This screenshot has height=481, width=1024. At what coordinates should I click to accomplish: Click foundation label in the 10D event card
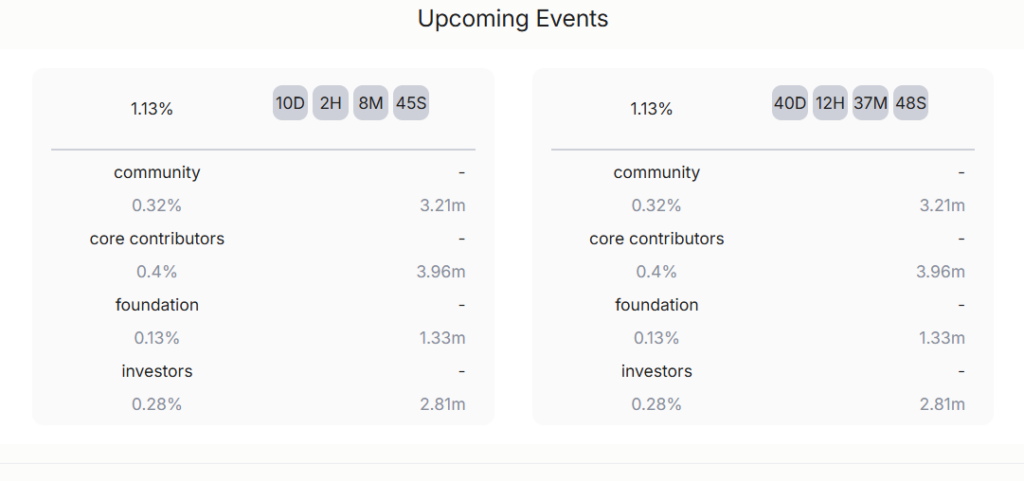click(157, 305)
